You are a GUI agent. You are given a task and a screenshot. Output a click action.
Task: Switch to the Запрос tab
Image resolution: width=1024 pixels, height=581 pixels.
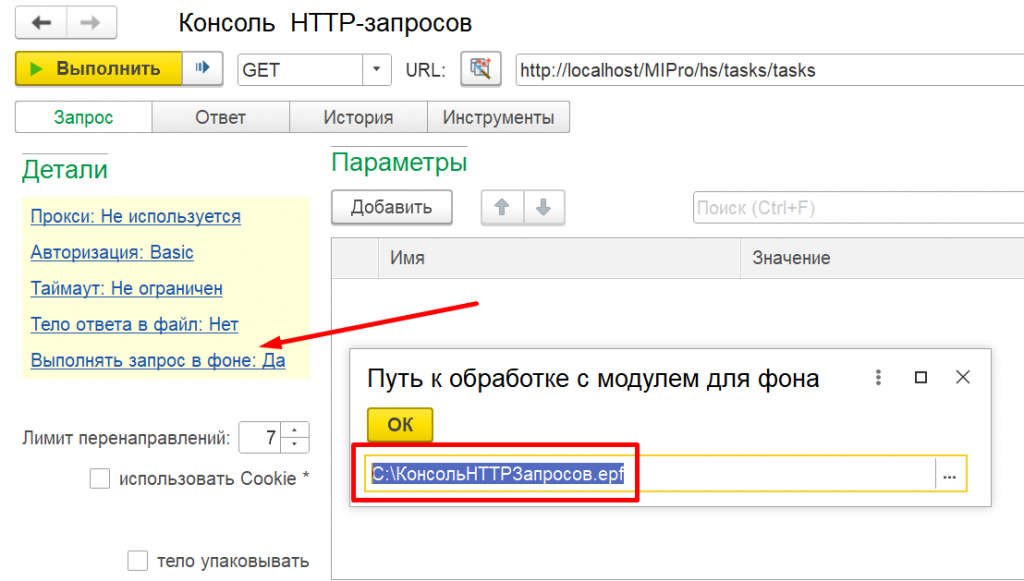coord(84,118)
